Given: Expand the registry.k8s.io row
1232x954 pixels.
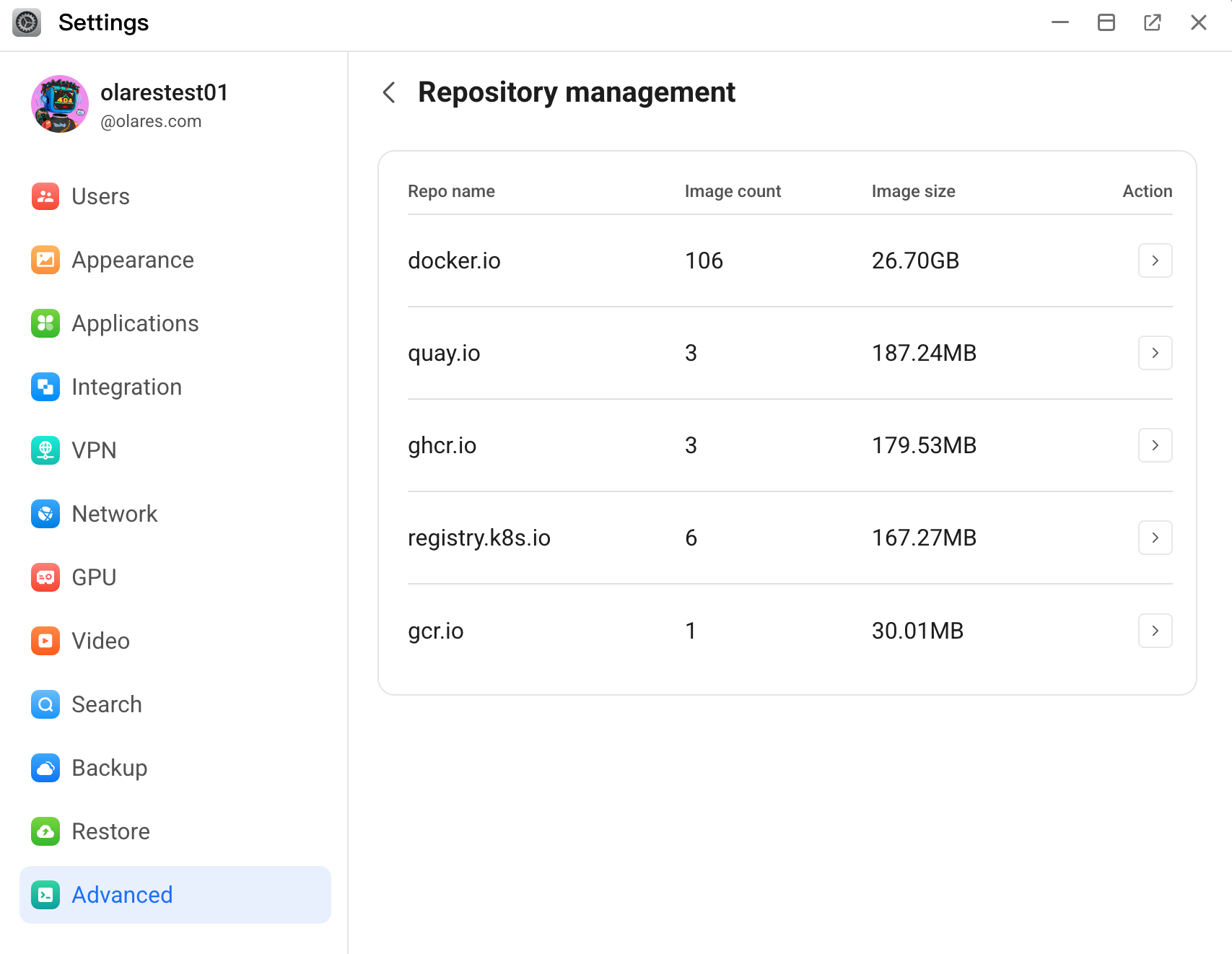Looking at the screenshot, I should (1155, 538).
